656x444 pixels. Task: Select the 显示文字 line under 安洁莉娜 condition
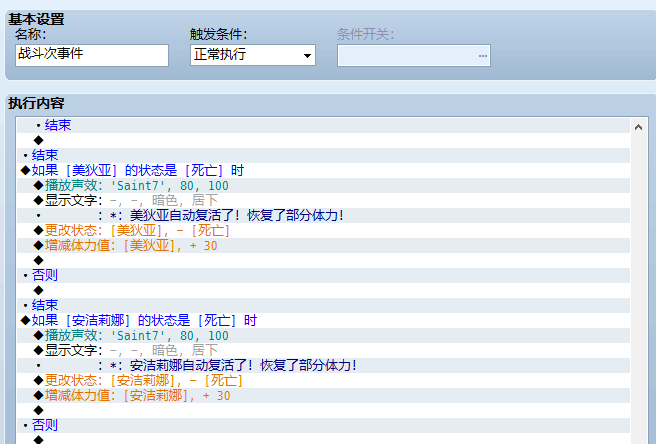point(323,351)
